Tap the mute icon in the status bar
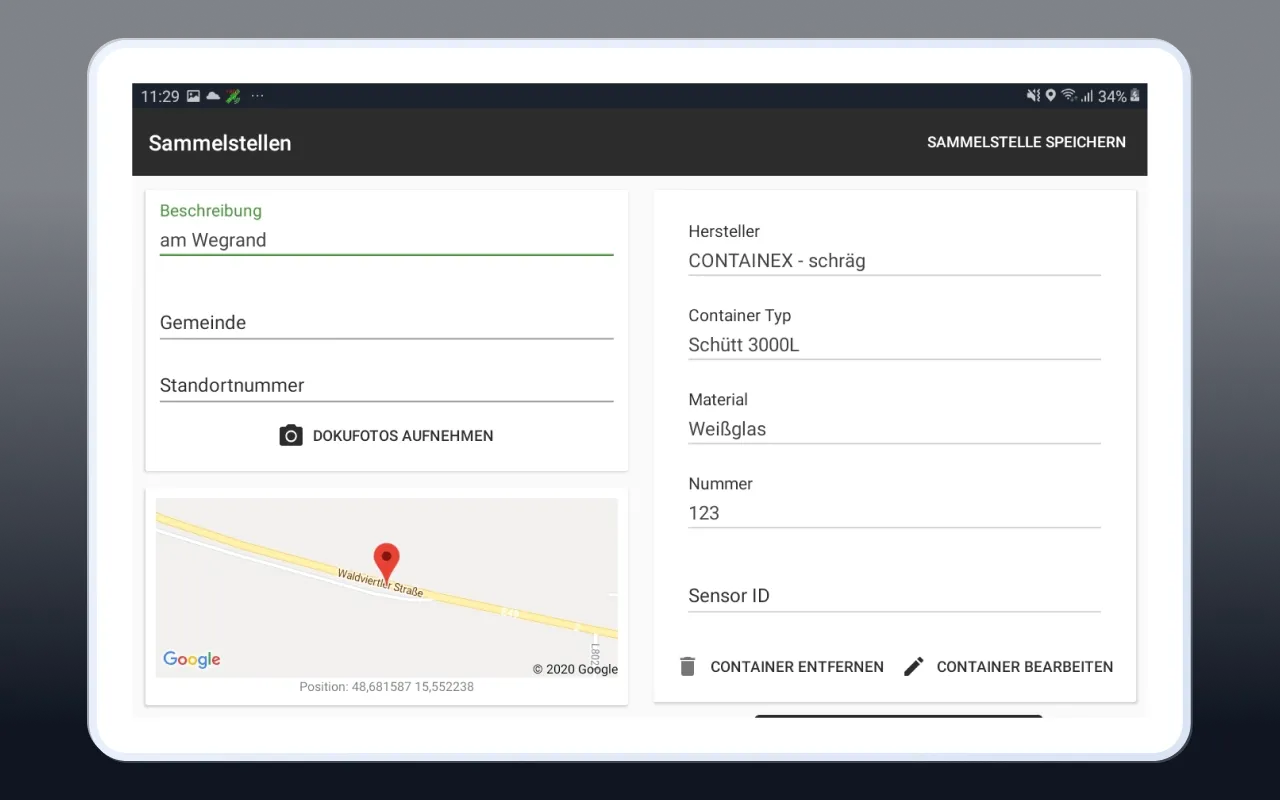This screenshot has width=1280, height=800. click(x=1033, y=96)
